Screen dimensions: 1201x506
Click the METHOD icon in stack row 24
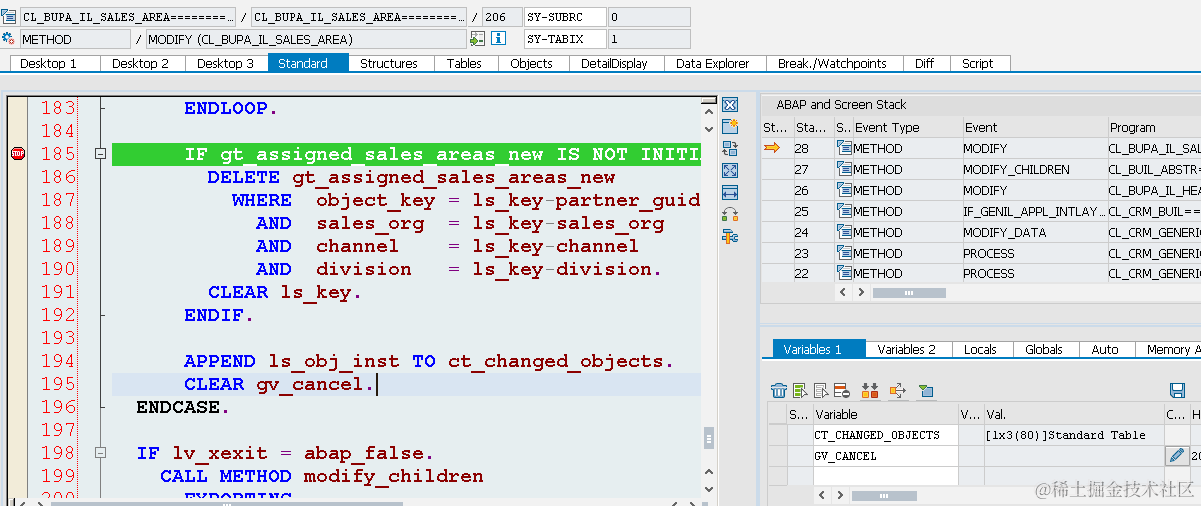pyautogui.click(x=844, y=232)
